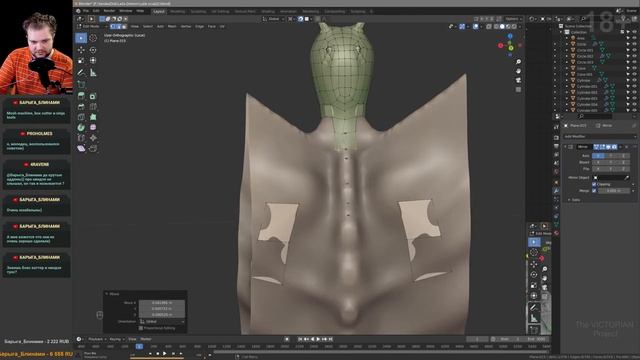Select the Edge Slide tool
The image size is (640, 360).
81,138
